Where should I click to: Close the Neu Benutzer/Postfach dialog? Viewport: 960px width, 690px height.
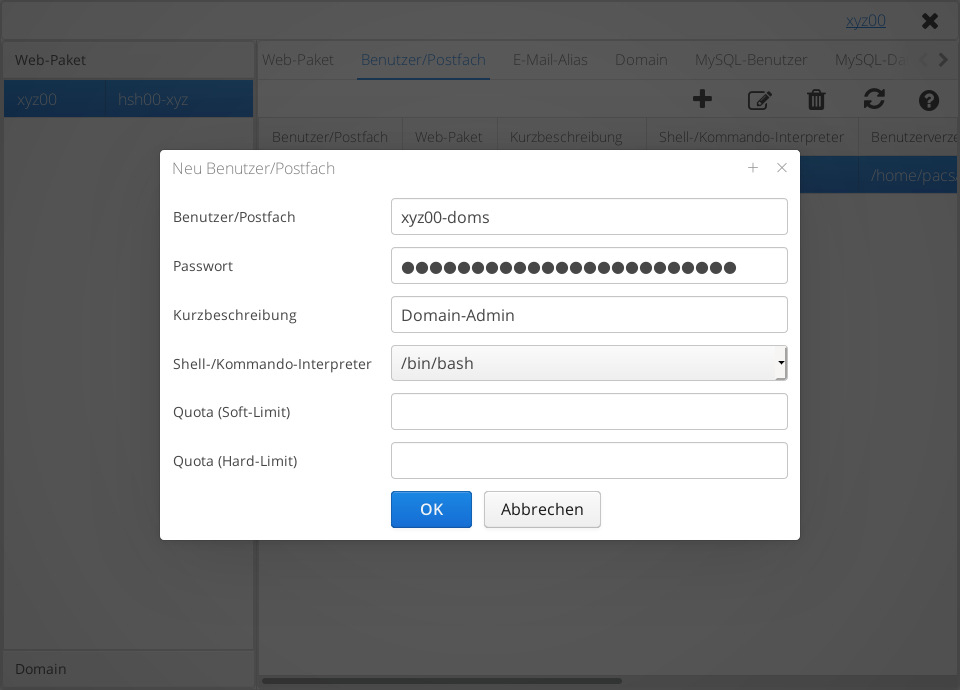(782, 168)
